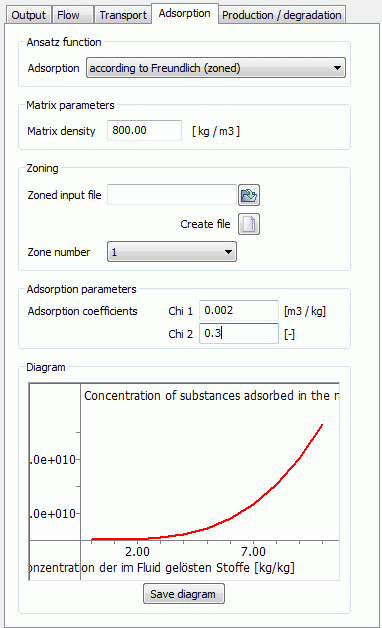Click into the Zoned input file field
Screen dimensions: 382x628
click(172, 195)
